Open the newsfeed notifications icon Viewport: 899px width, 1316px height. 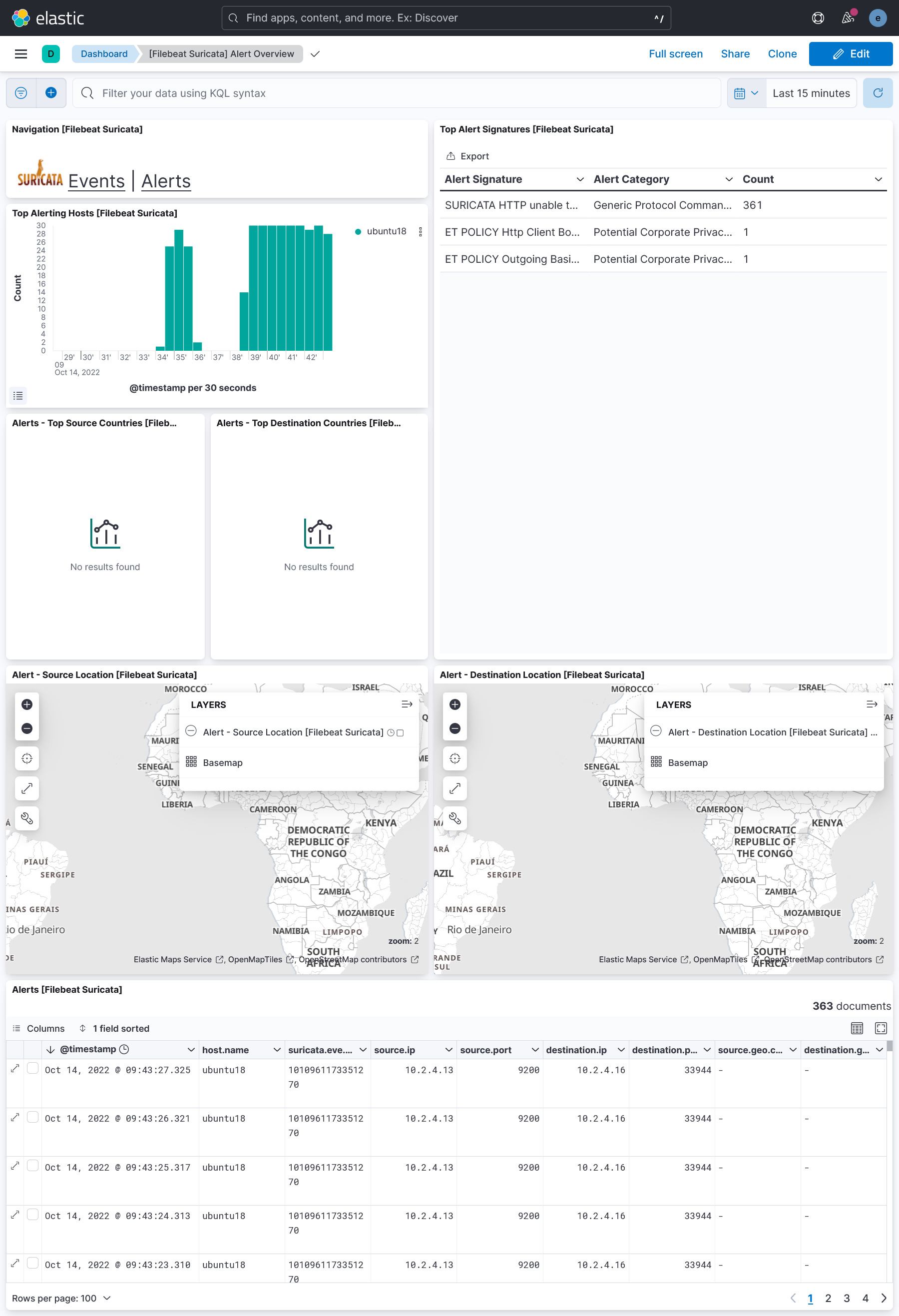point(848,18)
